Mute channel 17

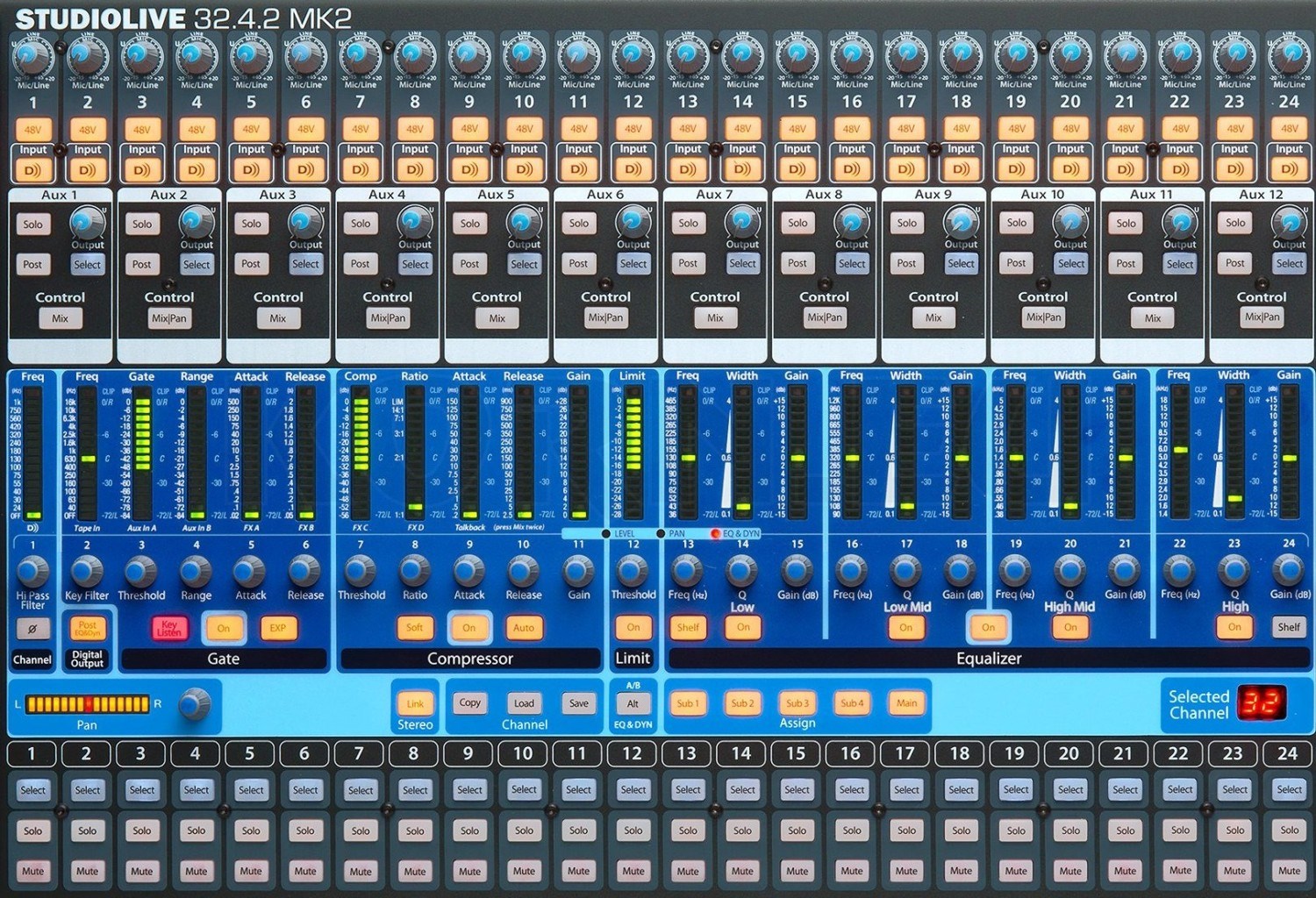tap(906, 871)
